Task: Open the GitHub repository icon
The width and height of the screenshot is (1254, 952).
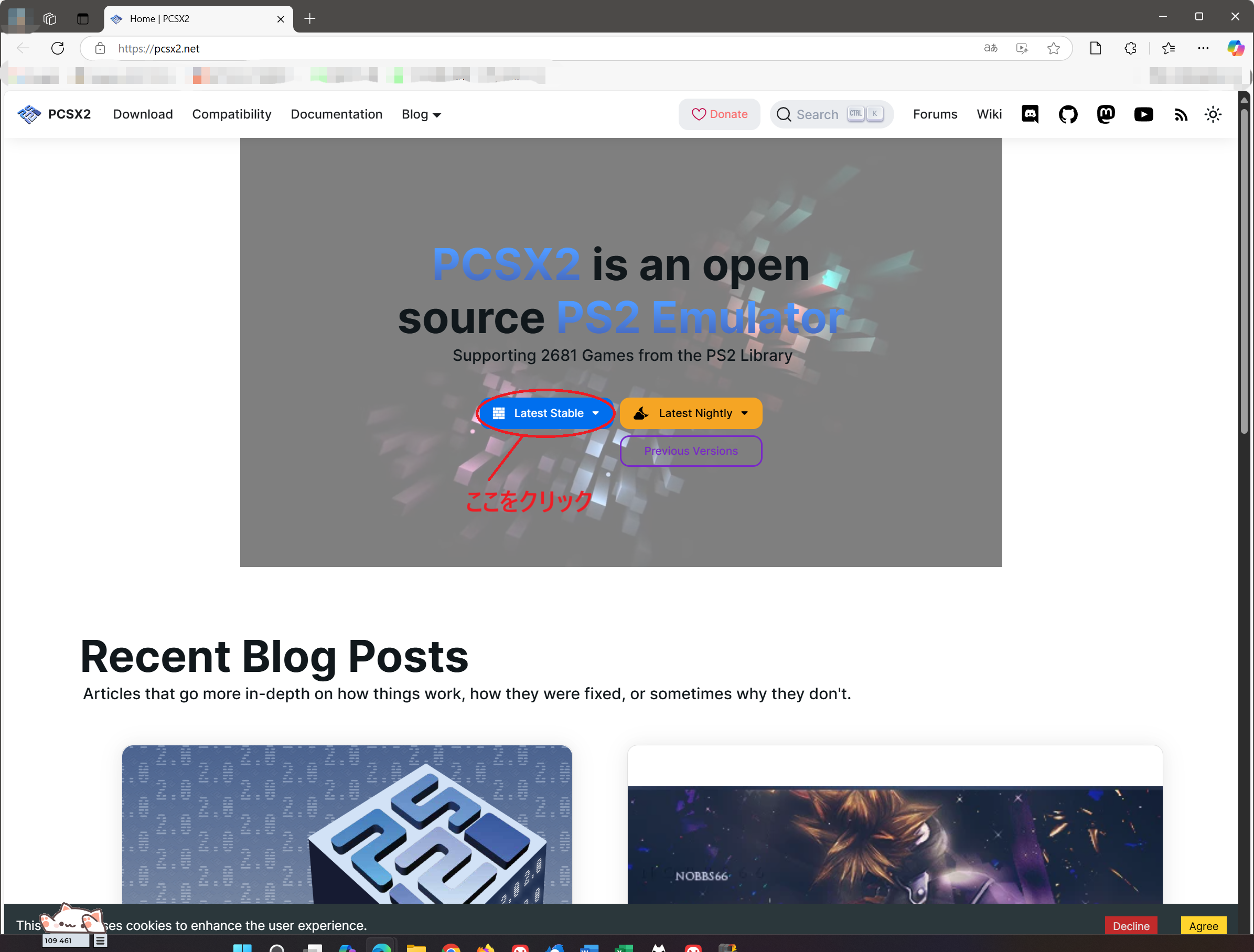Action: point(1067,114)
